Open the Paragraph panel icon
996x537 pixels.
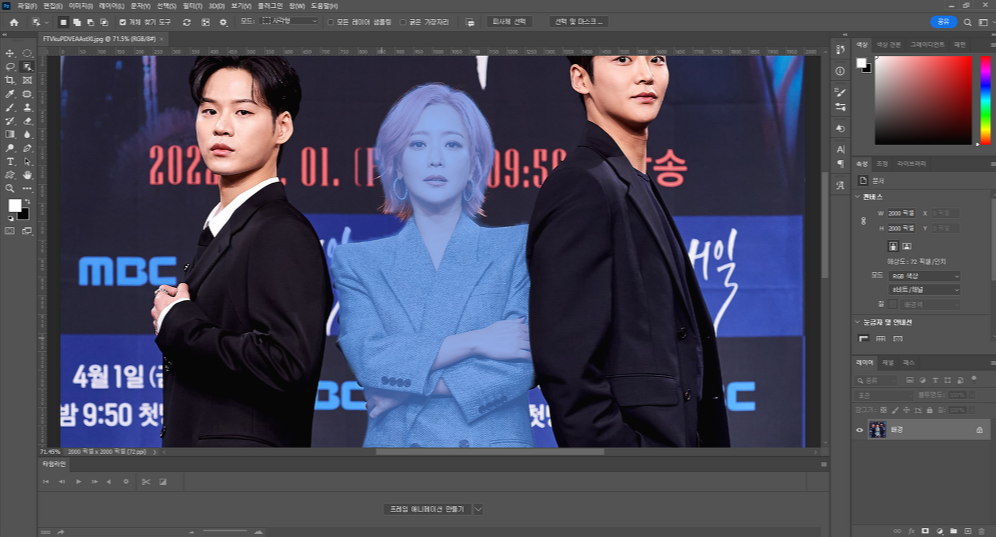coord(840,164)
